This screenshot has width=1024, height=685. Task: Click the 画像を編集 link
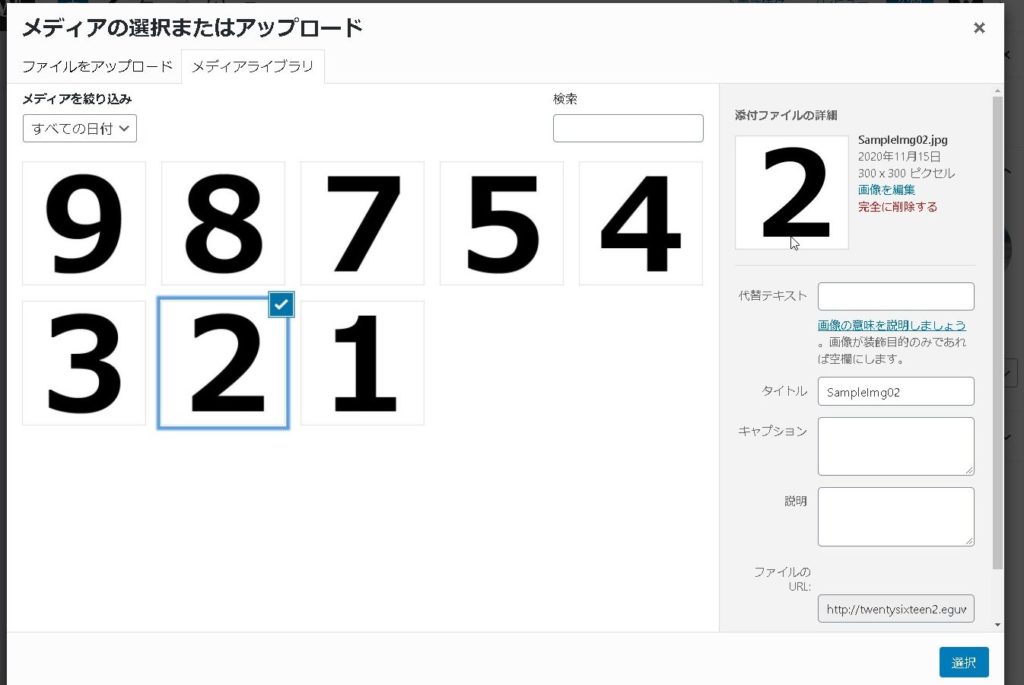tap(886, 190)
